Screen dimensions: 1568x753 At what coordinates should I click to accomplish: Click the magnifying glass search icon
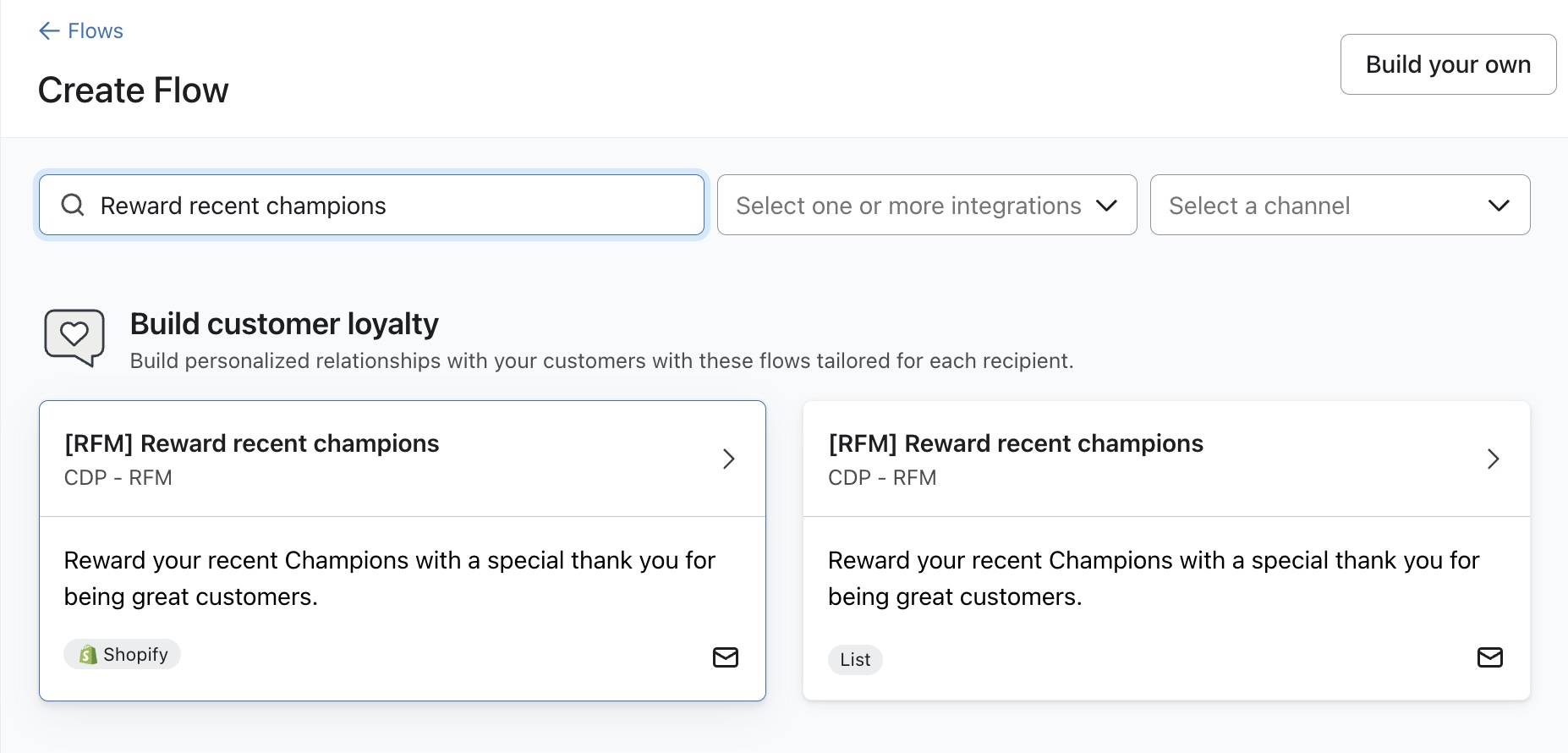click(x=73, y=205)
